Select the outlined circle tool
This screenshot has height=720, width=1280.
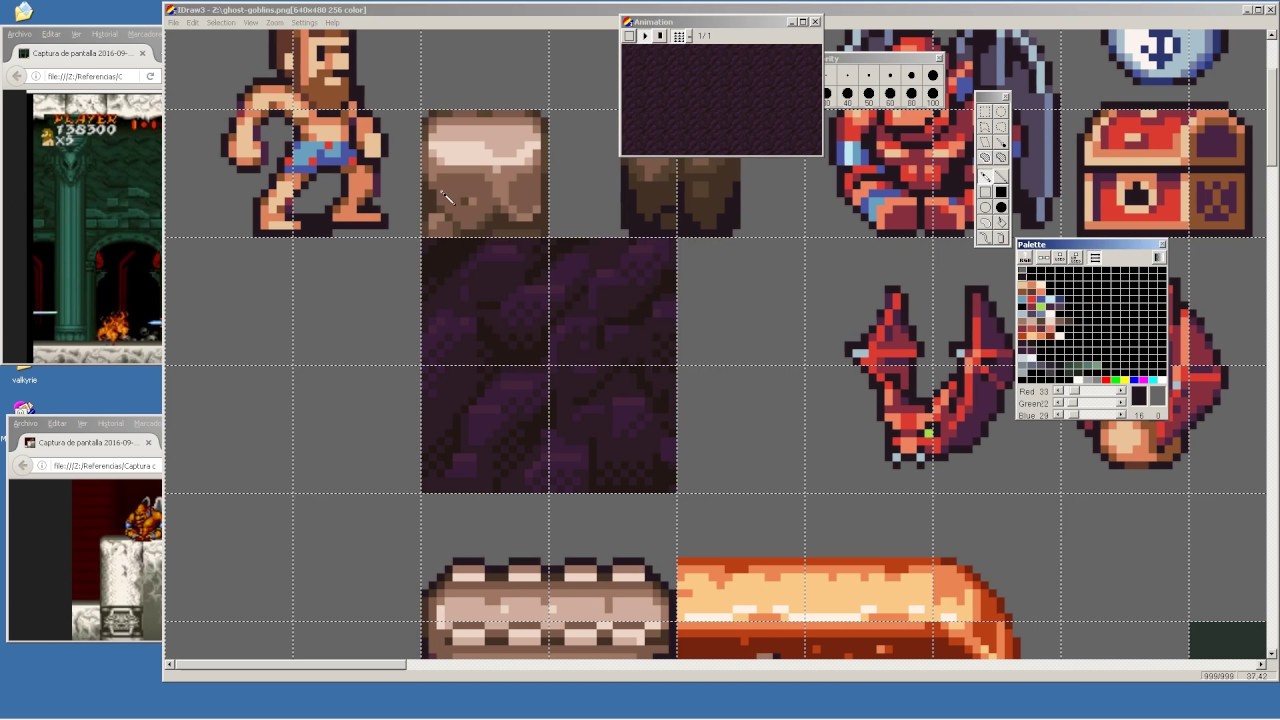coord(985,207)
